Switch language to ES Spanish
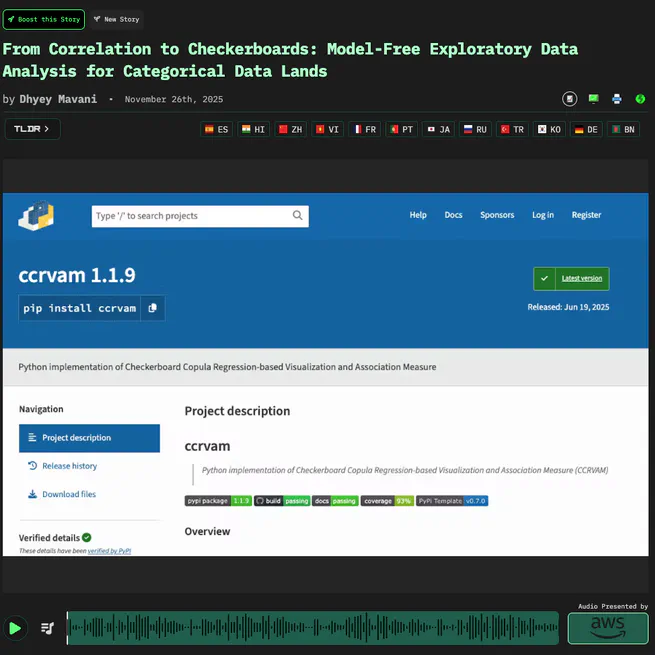 pos(216,130)
